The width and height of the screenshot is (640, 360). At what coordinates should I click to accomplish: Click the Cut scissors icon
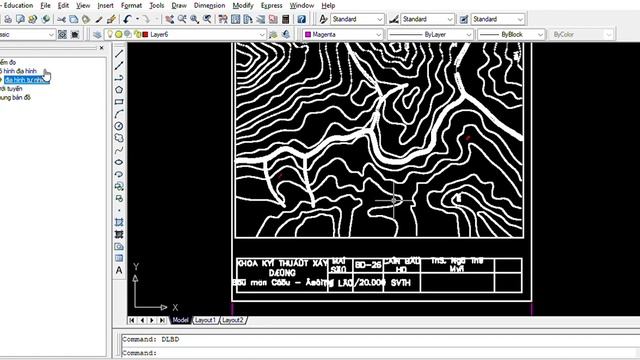[61, 19]
